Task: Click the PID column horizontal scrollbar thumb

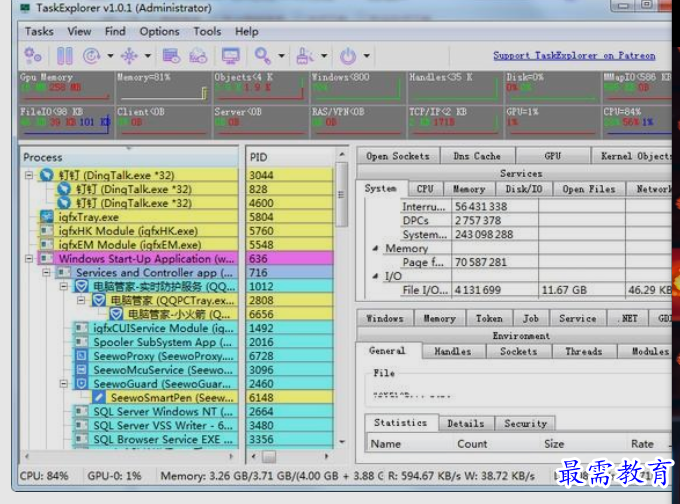Action: coord(269,456)
